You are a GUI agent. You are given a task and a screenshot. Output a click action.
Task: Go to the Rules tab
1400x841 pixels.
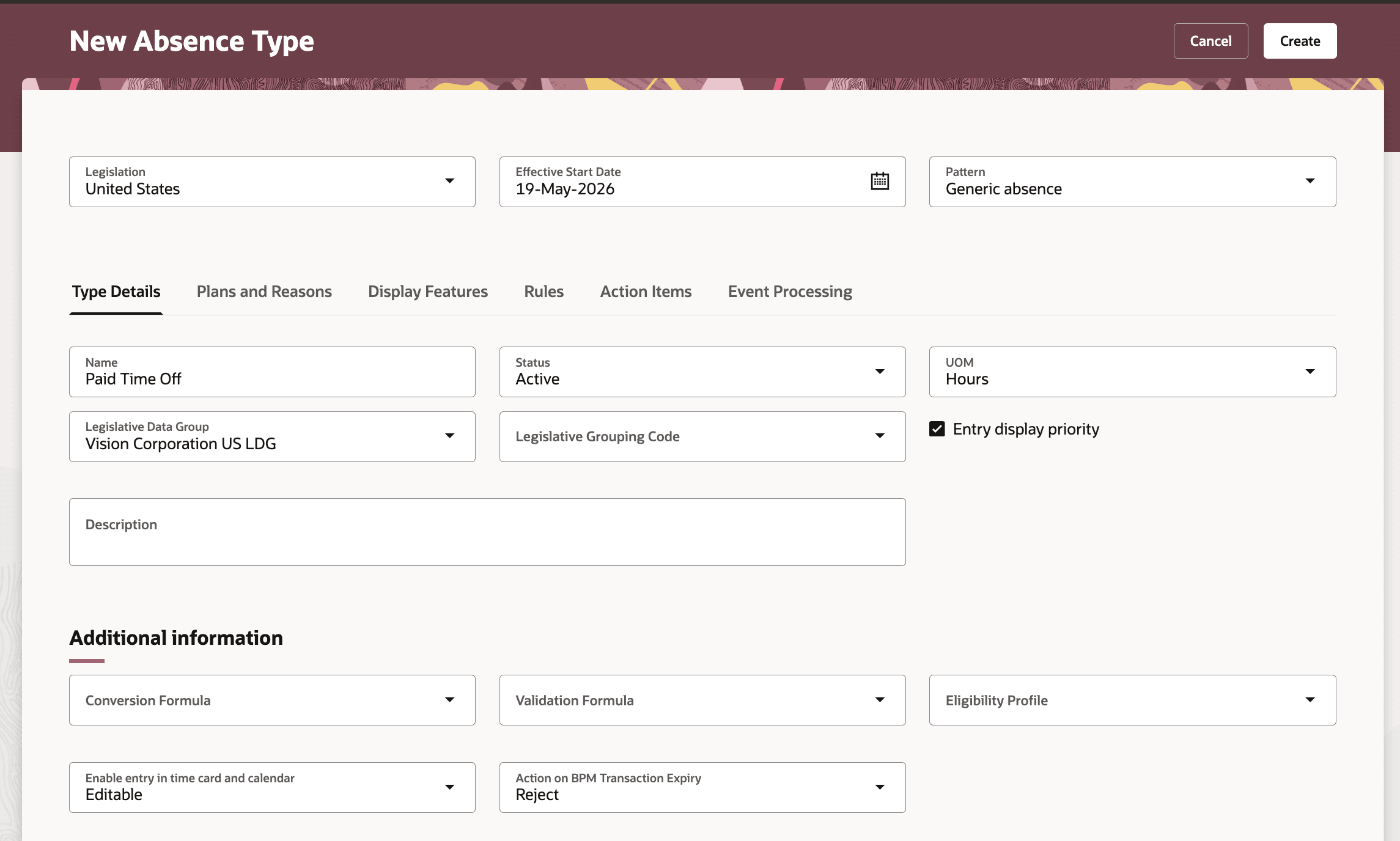tap(543, 292)
